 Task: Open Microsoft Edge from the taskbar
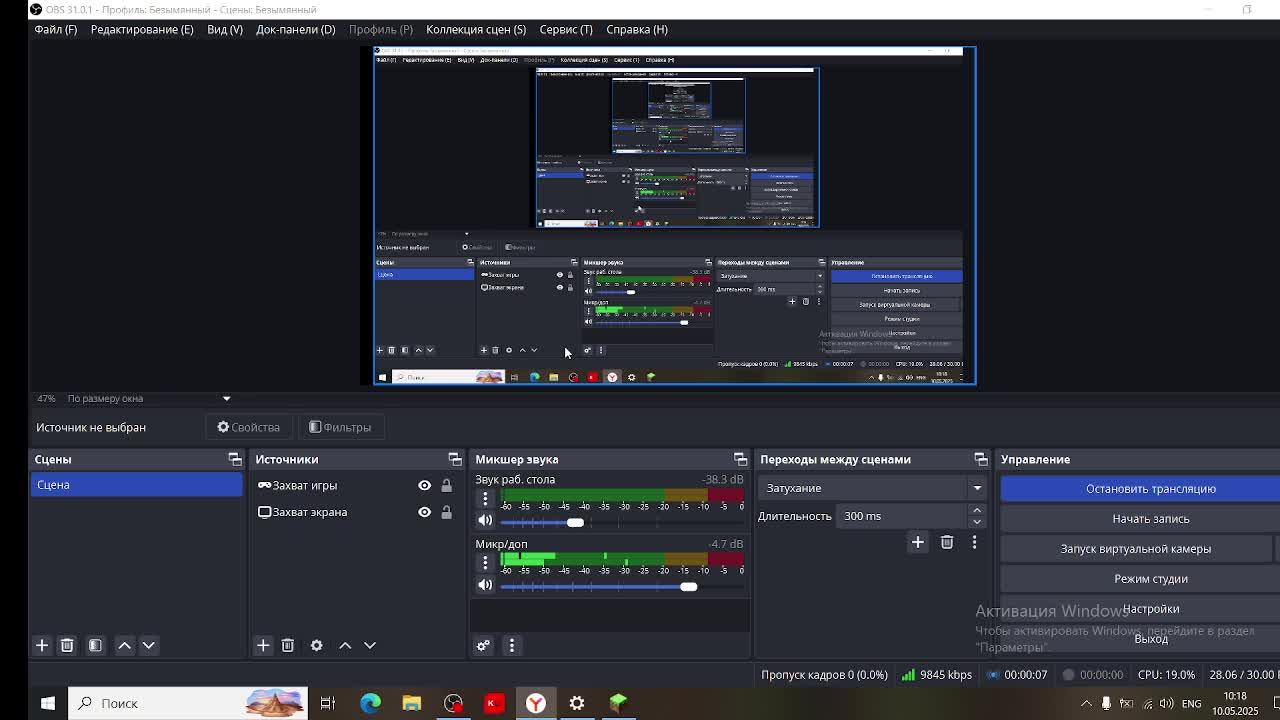tap(370, 703)
